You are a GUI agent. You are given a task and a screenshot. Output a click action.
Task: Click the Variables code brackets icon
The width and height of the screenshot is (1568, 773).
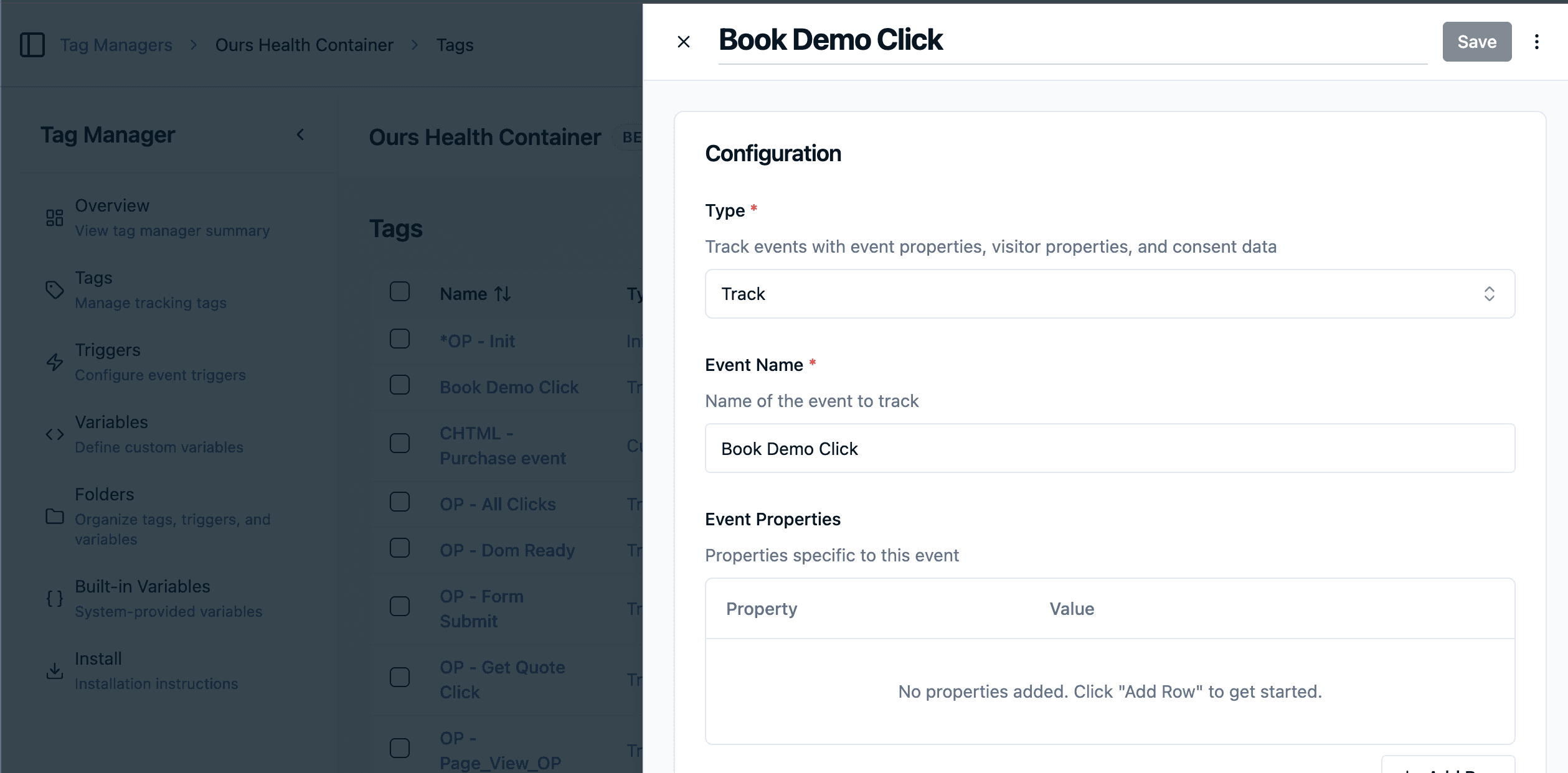55,434
